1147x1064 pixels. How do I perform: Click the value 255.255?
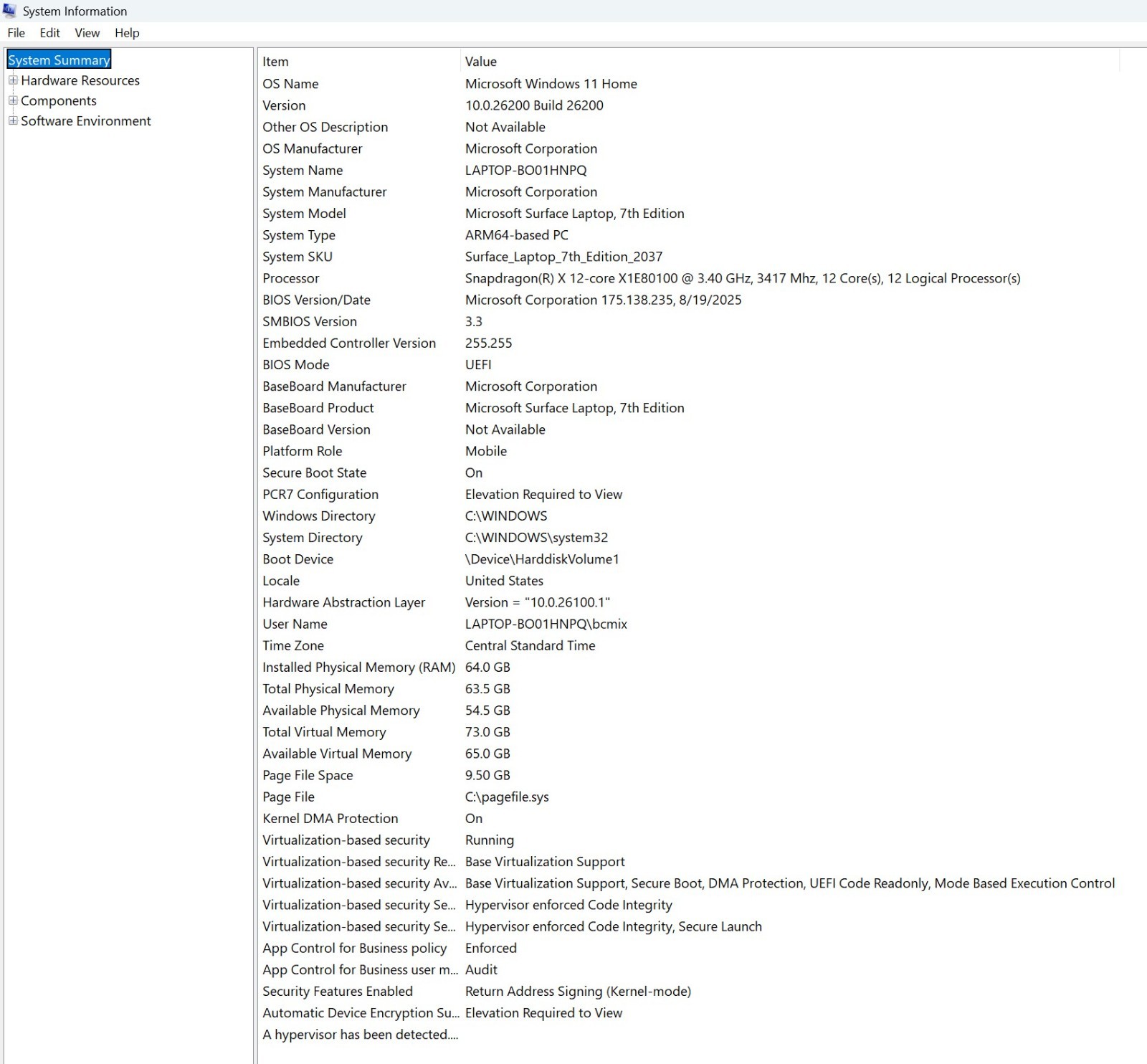coord(489,343)
